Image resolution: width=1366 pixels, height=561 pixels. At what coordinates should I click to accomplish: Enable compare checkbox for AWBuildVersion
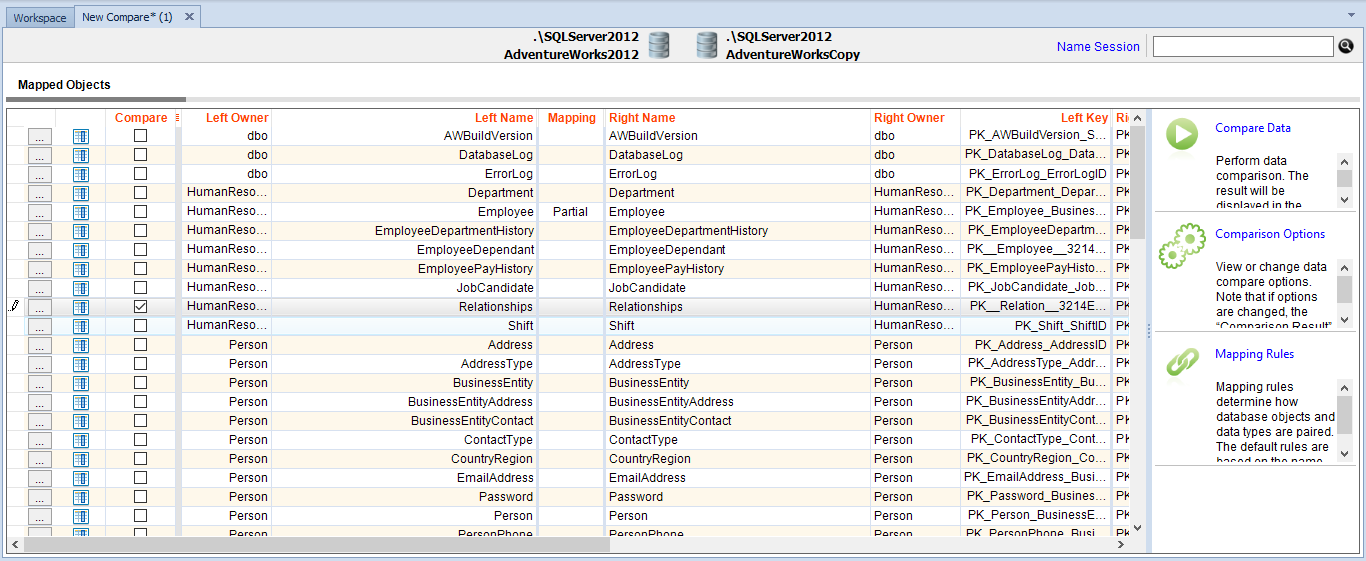pos(140,135)
